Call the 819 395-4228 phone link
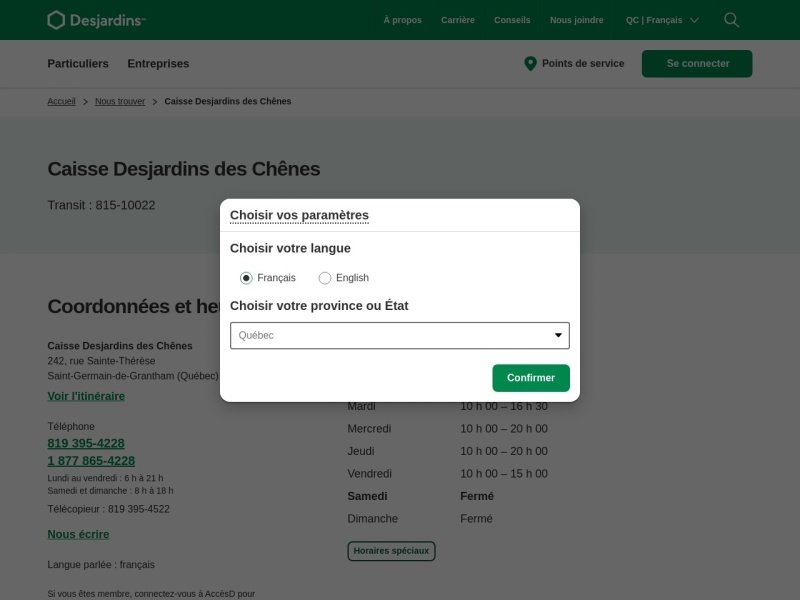Viewport: 800px width, 600px height. (86, 443)
